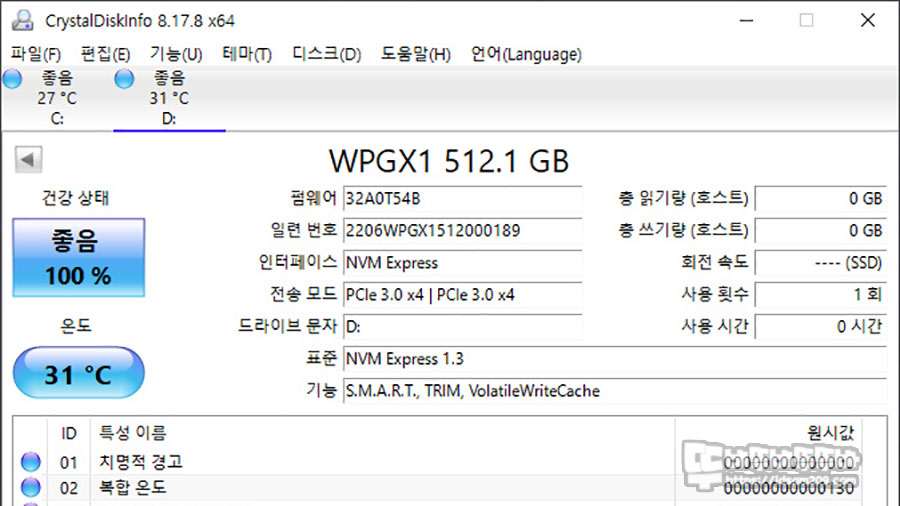Click the standard field NVM Express 1.3
Viewport: 900px width, 506px height.
[615, 359]
